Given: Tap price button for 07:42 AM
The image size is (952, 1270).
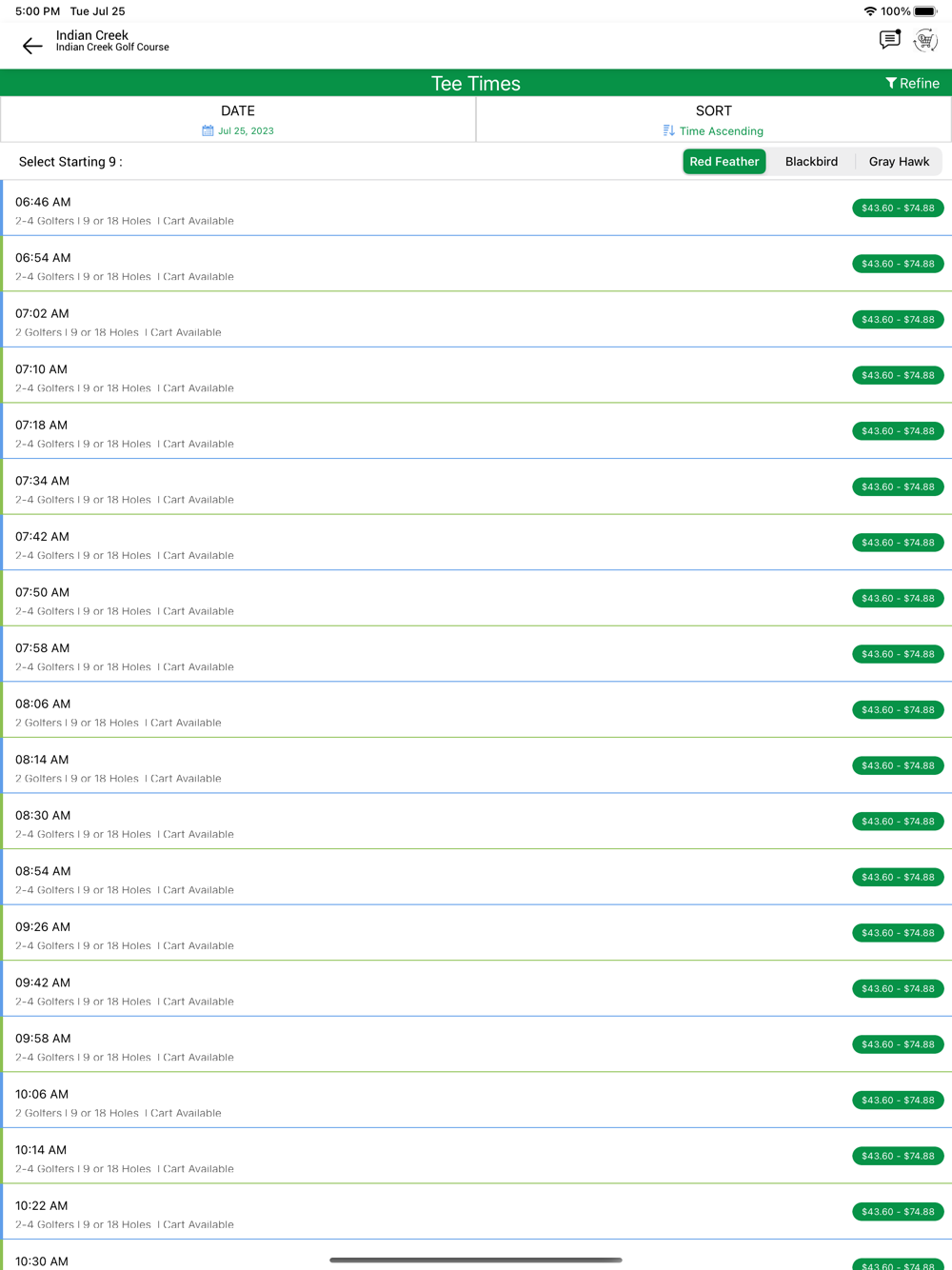Looking at the screenshot, I should pyautogui.click(x=898, y=543).
